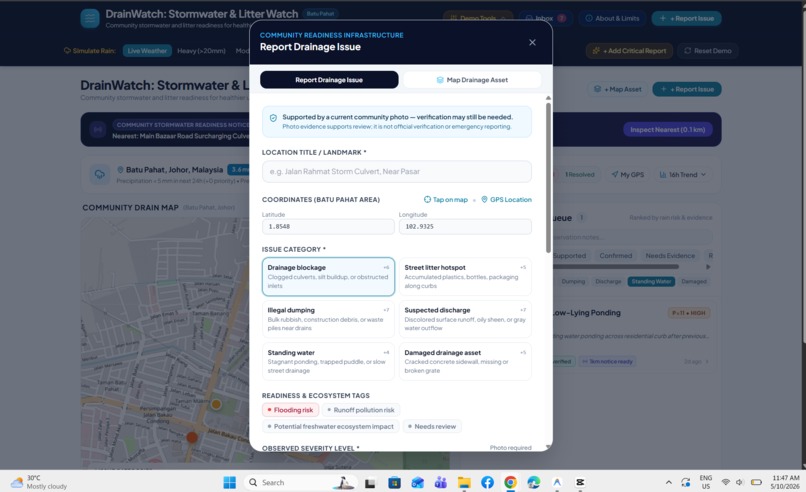Click the Latitude field showing 1.8548
This screenshot has height=492, width=806.
coord(328,226)
